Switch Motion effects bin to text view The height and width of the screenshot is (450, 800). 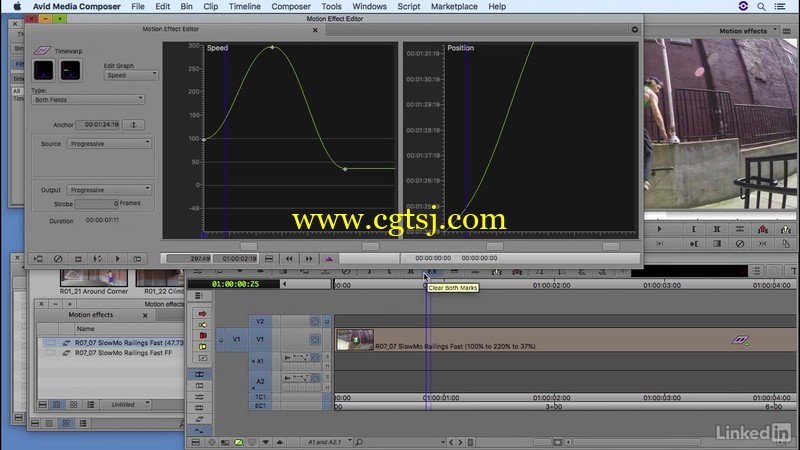tap(57, 405)
